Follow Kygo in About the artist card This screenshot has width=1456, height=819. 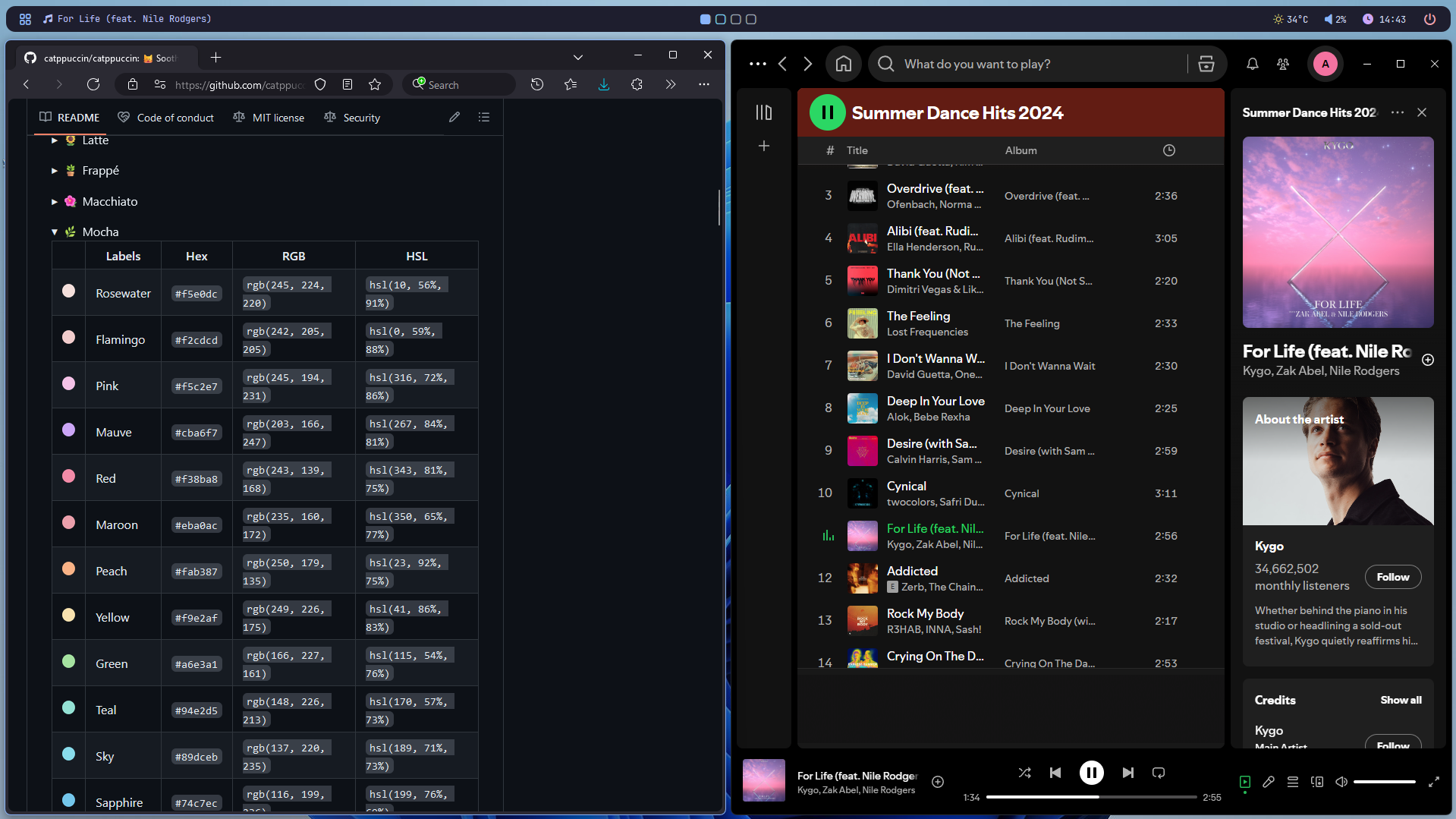[x=1393, y=577]
